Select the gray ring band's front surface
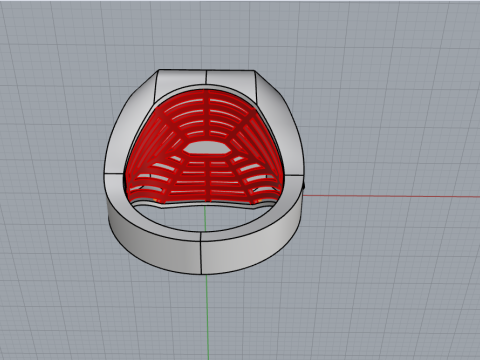Screen dimensions: 480x360 point(203,246)
